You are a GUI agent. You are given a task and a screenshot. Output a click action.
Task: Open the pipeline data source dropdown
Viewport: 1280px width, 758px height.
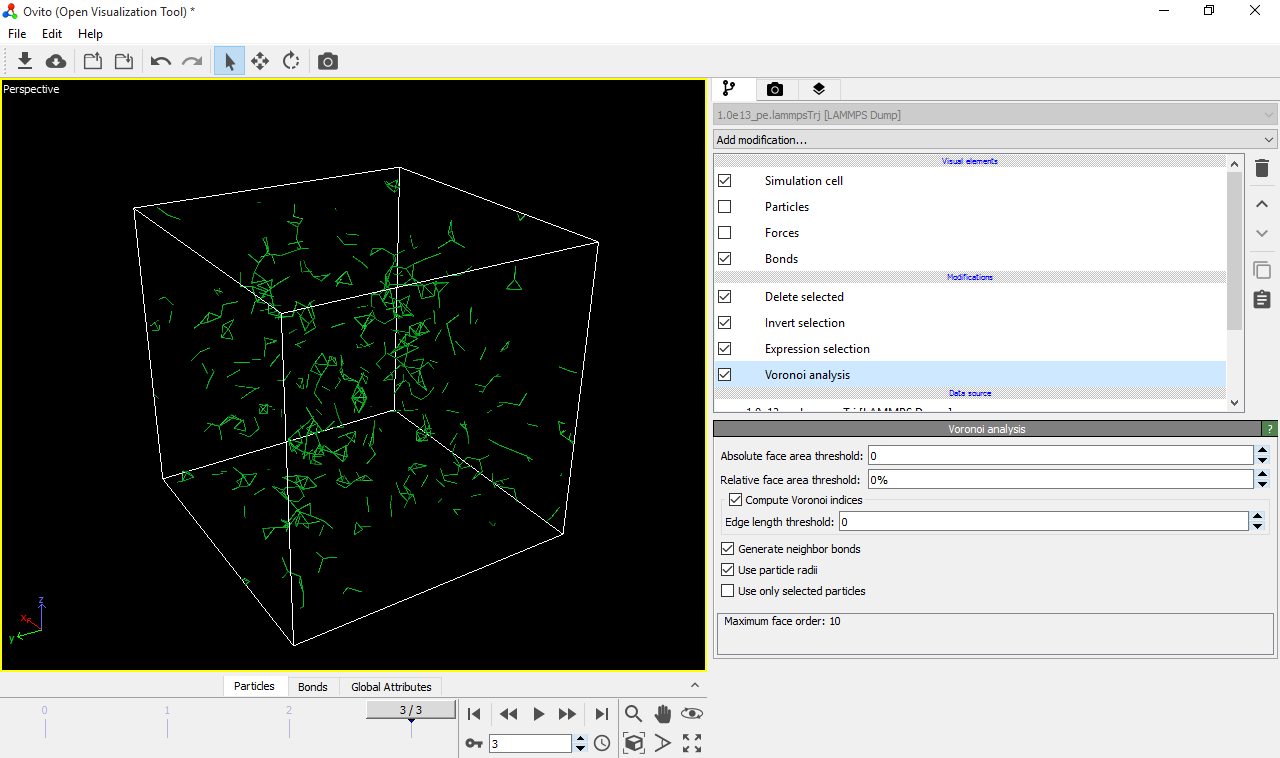995,115
